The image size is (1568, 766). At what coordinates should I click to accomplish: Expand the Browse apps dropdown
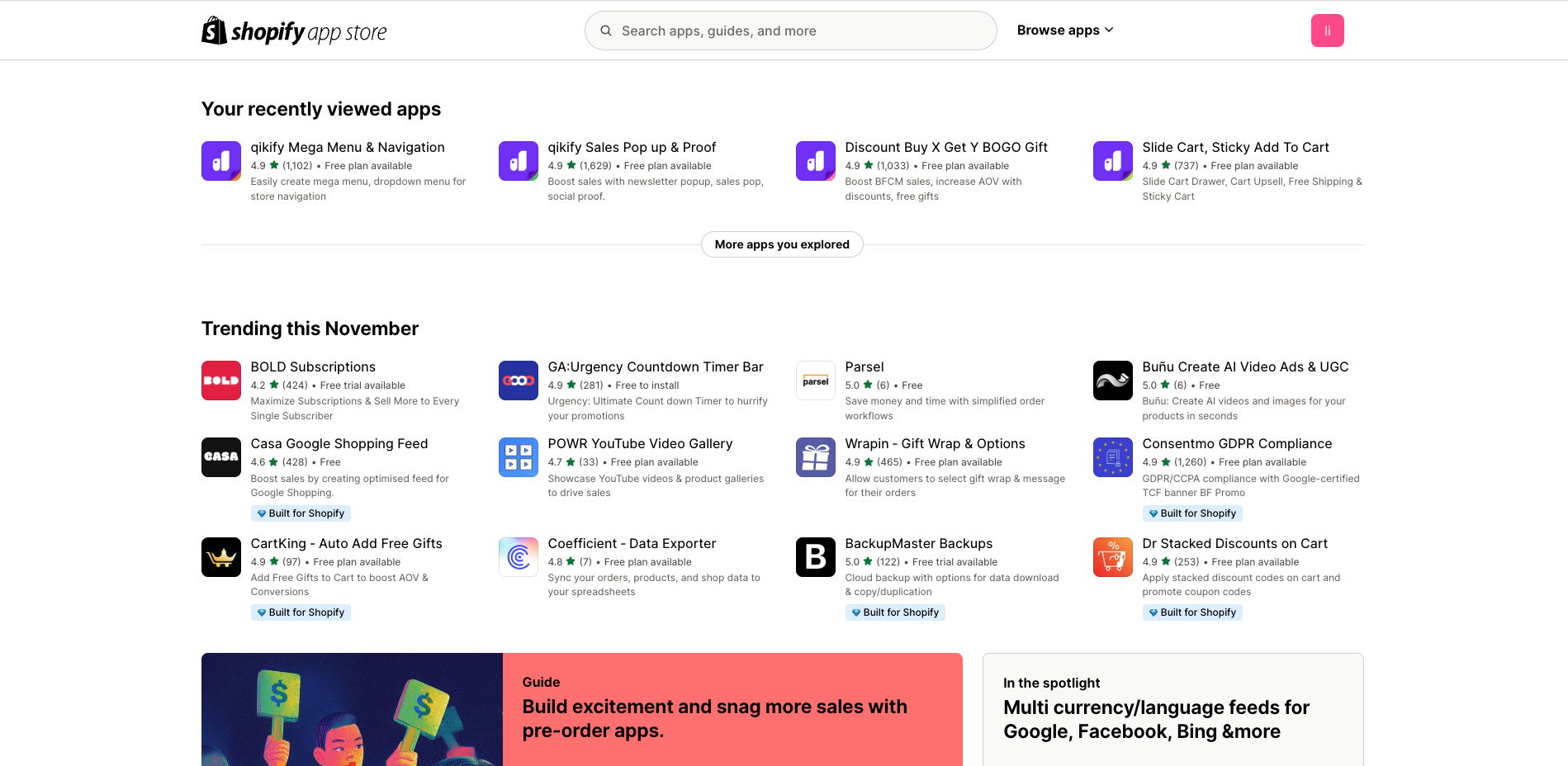(x=1065, y=31)
